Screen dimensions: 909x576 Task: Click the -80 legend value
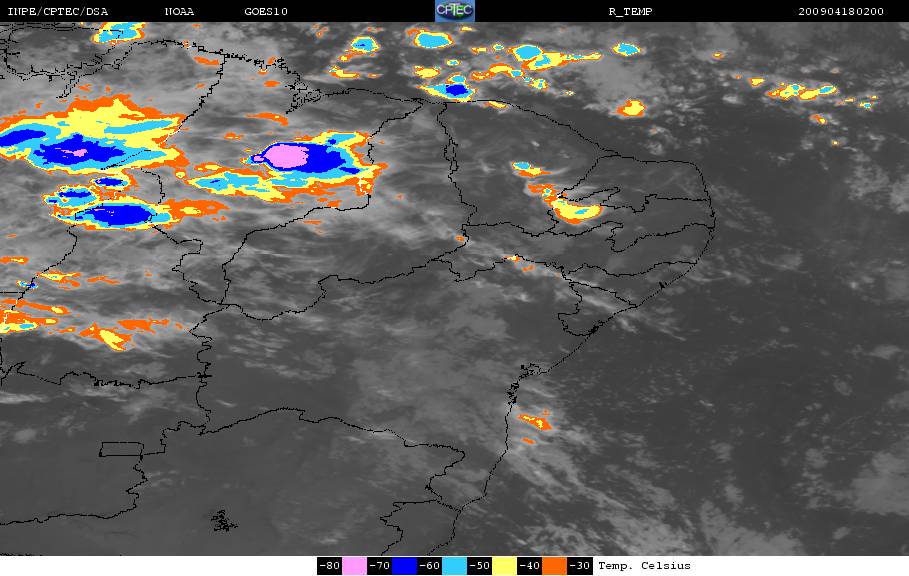[x=329, y=566]
